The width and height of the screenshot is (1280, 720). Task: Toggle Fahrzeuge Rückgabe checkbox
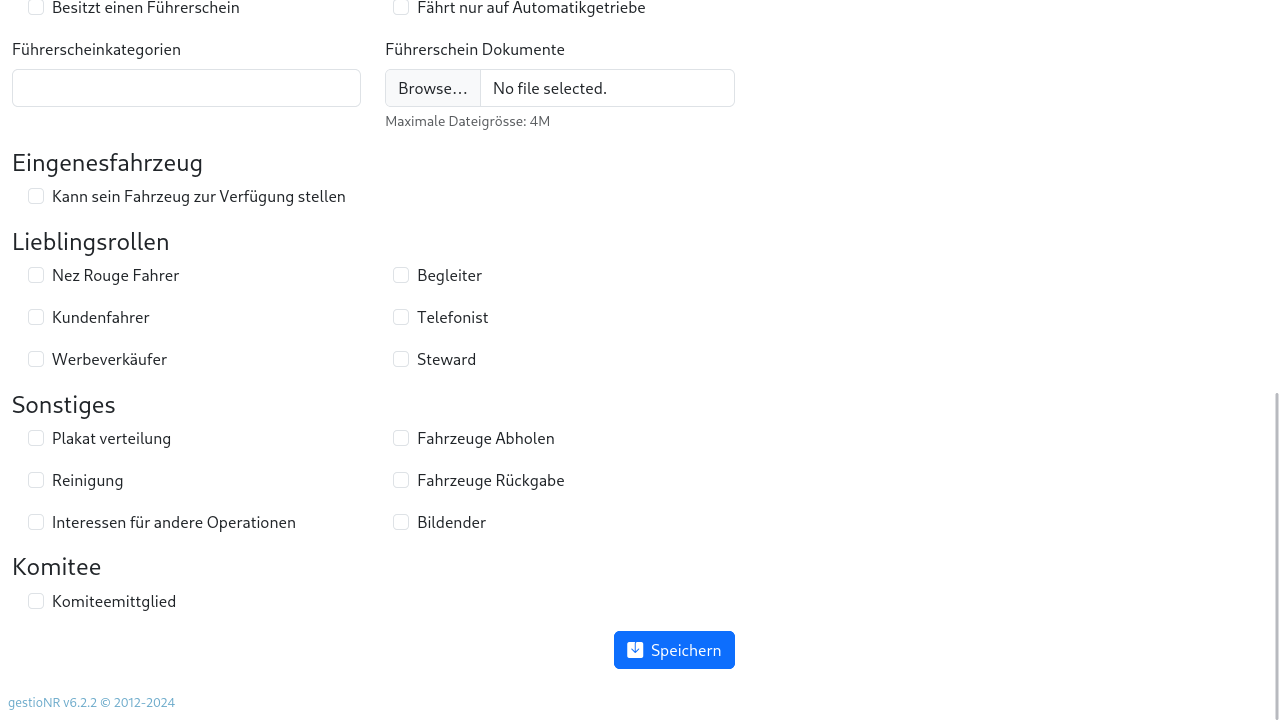[x=401, y=480]
